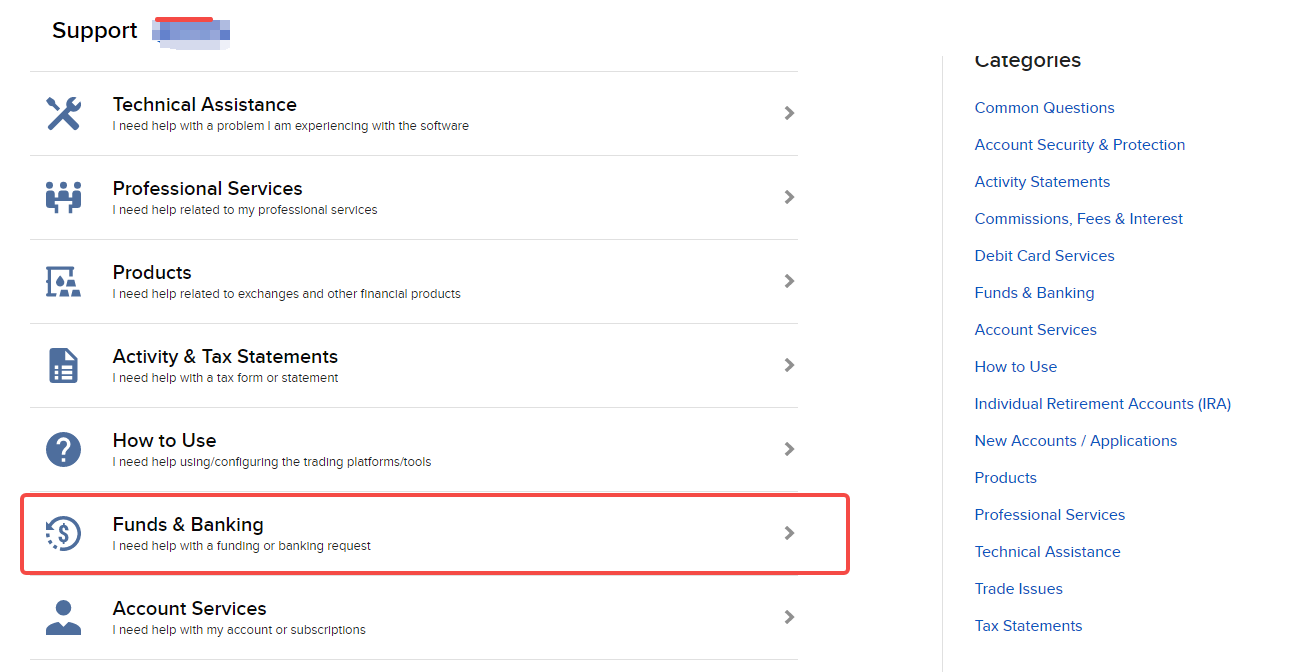Screen dimensions: 1291x672
Task: Go to Account Security & Protection link
Action: tap(1079, 145)
